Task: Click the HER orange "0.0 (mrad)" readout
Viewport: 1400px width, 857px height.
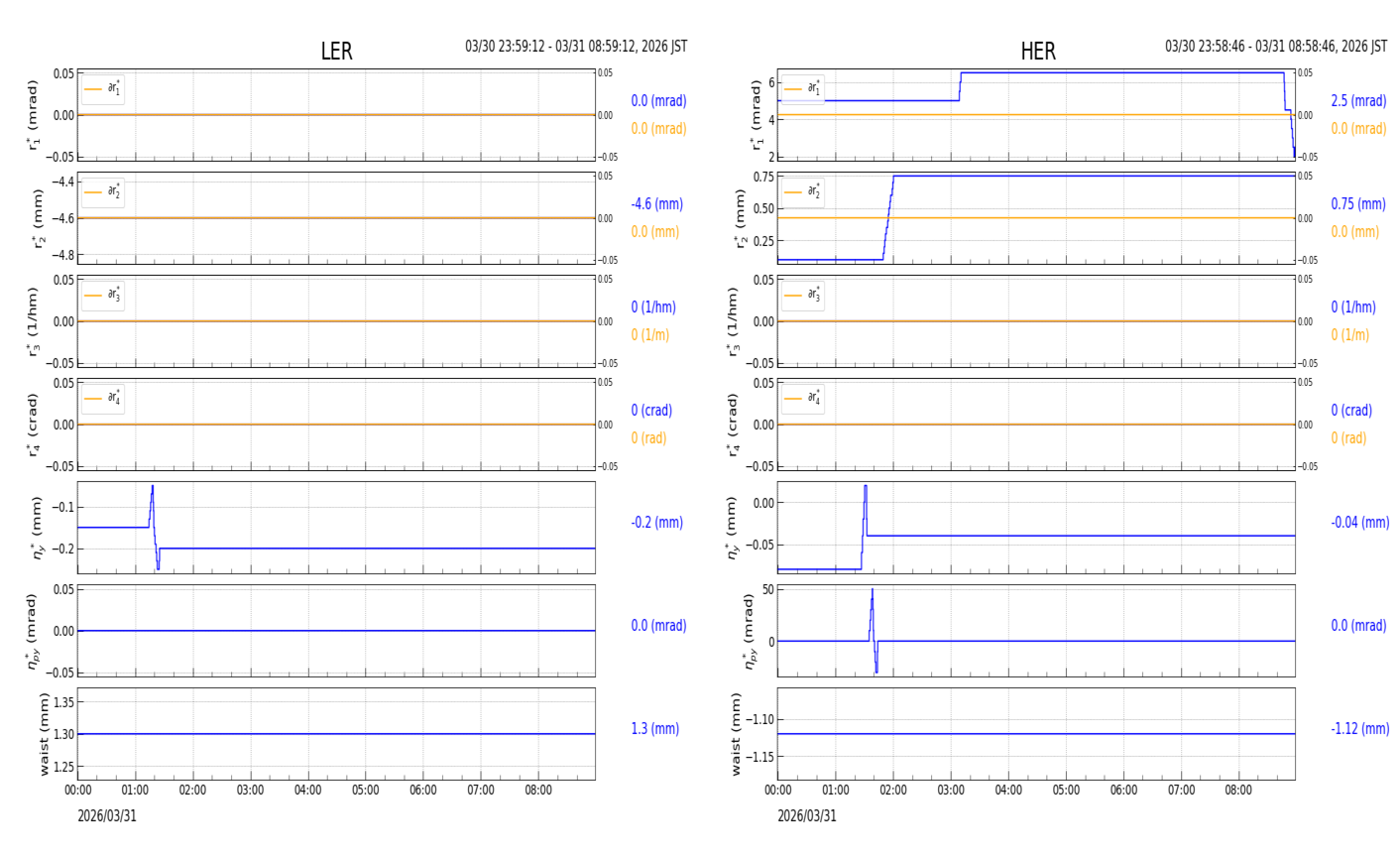Action: click(1358, 129)
